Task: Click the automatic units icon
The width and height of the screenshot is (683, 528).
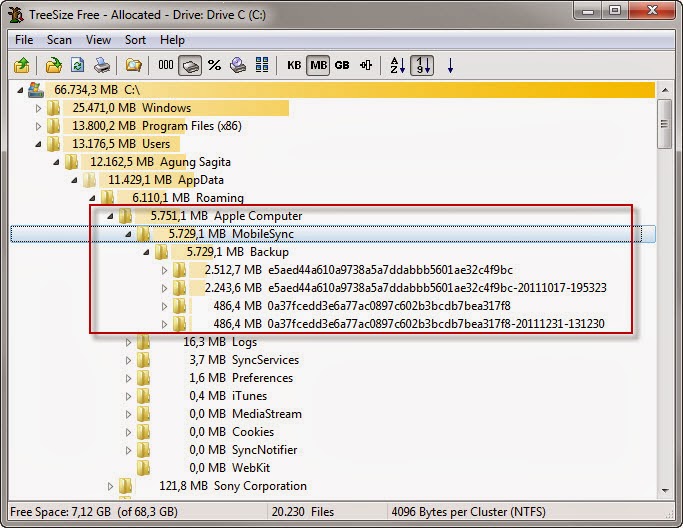Action: [x=366, y=65]
